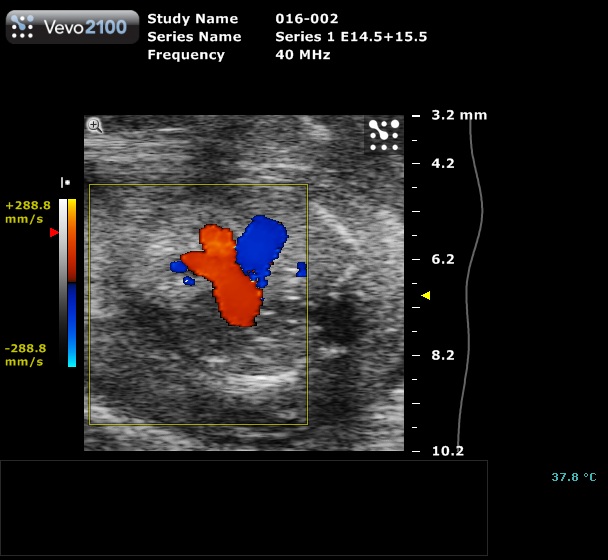Click the '-288.8 mm/s' velocity label
The image size is (608, 560).
coord(25,355)
